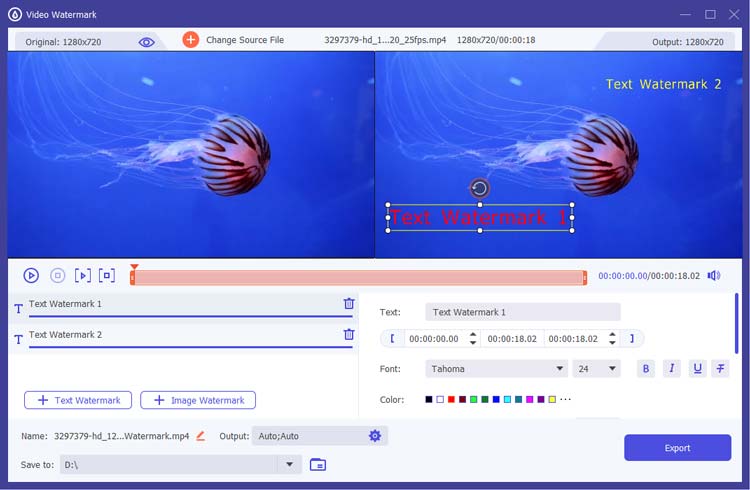The image size is (750, 490).
Task: Pick the magenta color swatch
Action: pyautogui.click(x=529, y=399)
